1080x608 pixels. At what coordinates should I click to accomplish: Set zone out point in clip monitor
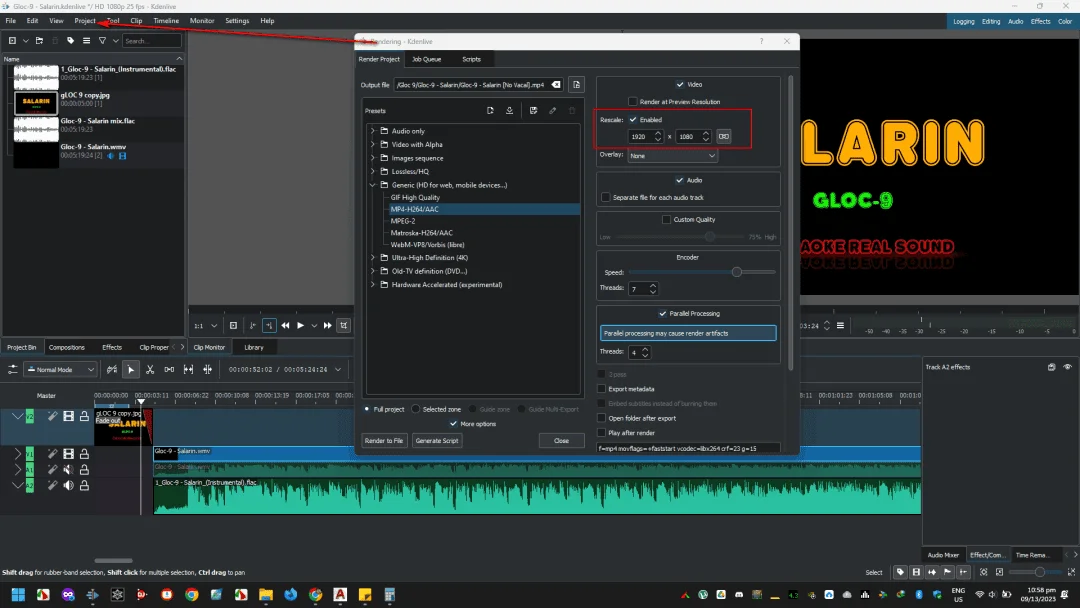click(x=269, y=326)
